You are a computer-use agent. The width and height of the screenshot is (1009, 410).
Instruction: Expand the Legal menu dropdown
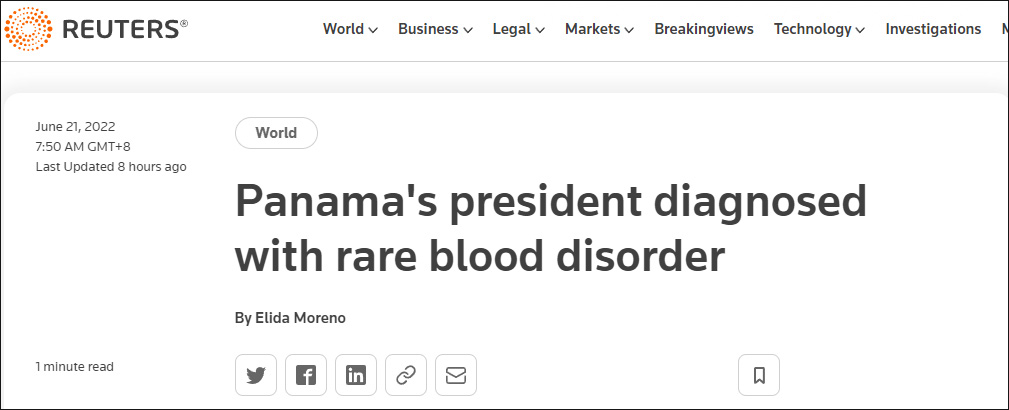519,29
